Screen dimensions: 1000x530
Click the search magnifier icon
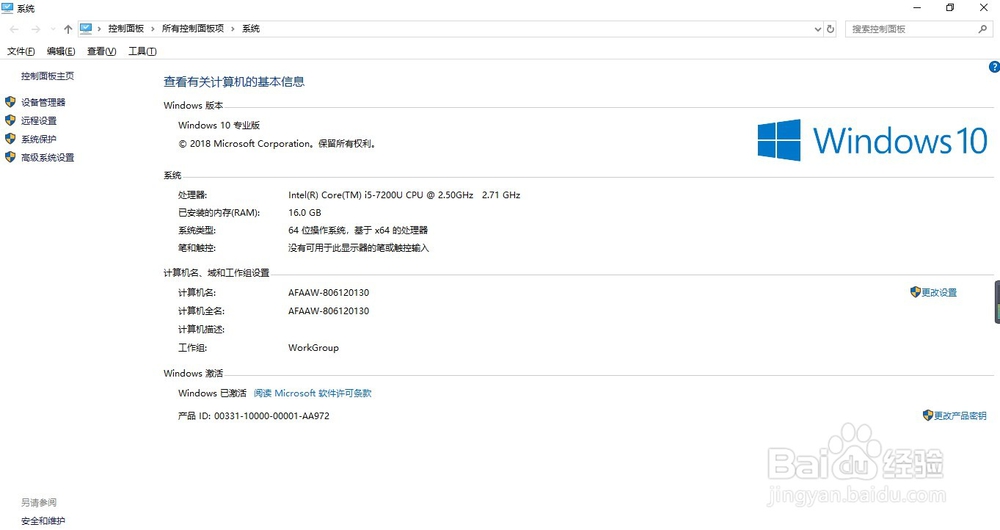(982, 29)
